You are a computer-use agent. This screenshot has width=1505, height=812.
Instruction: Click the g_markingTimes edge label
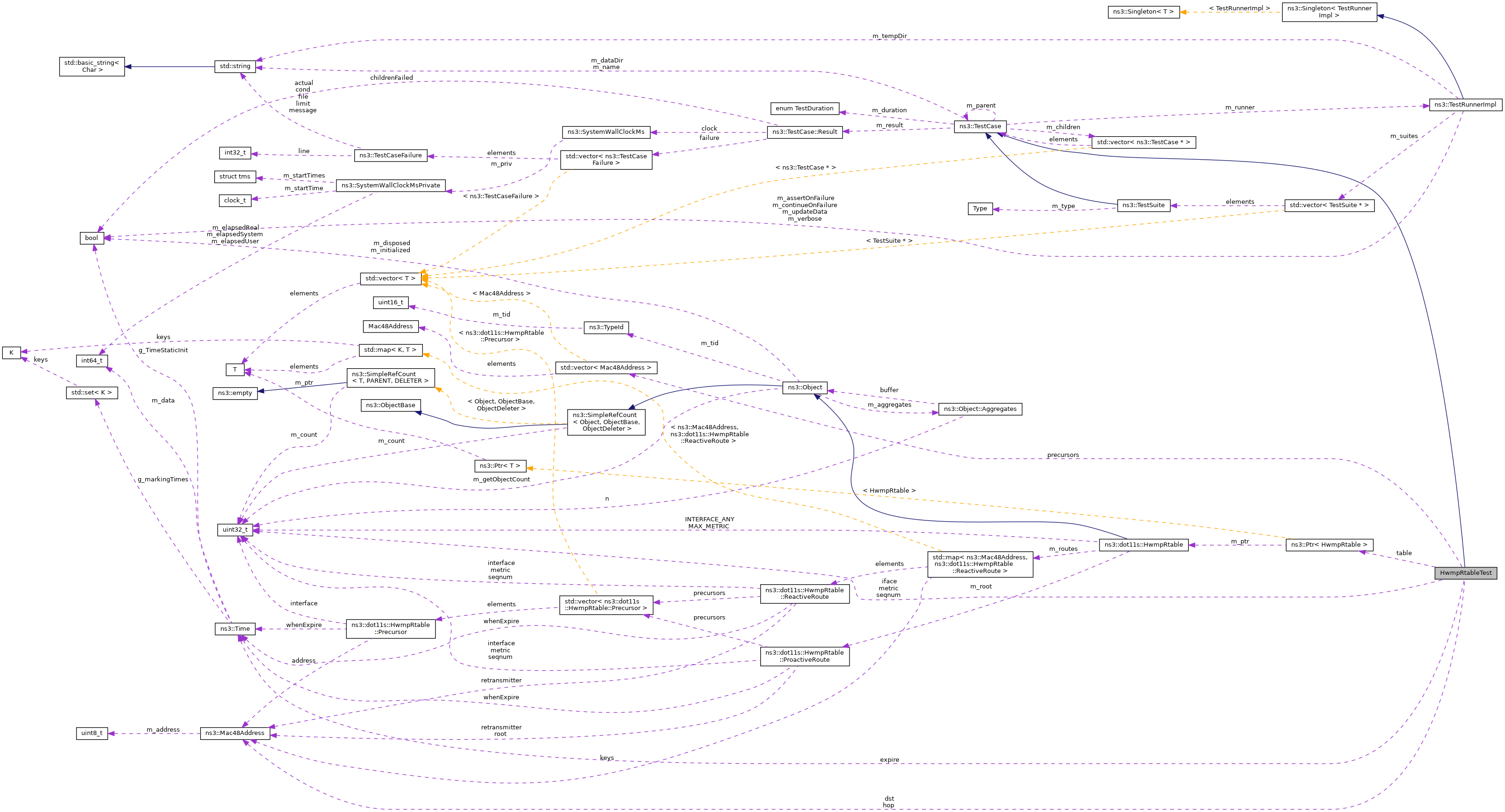163,480
